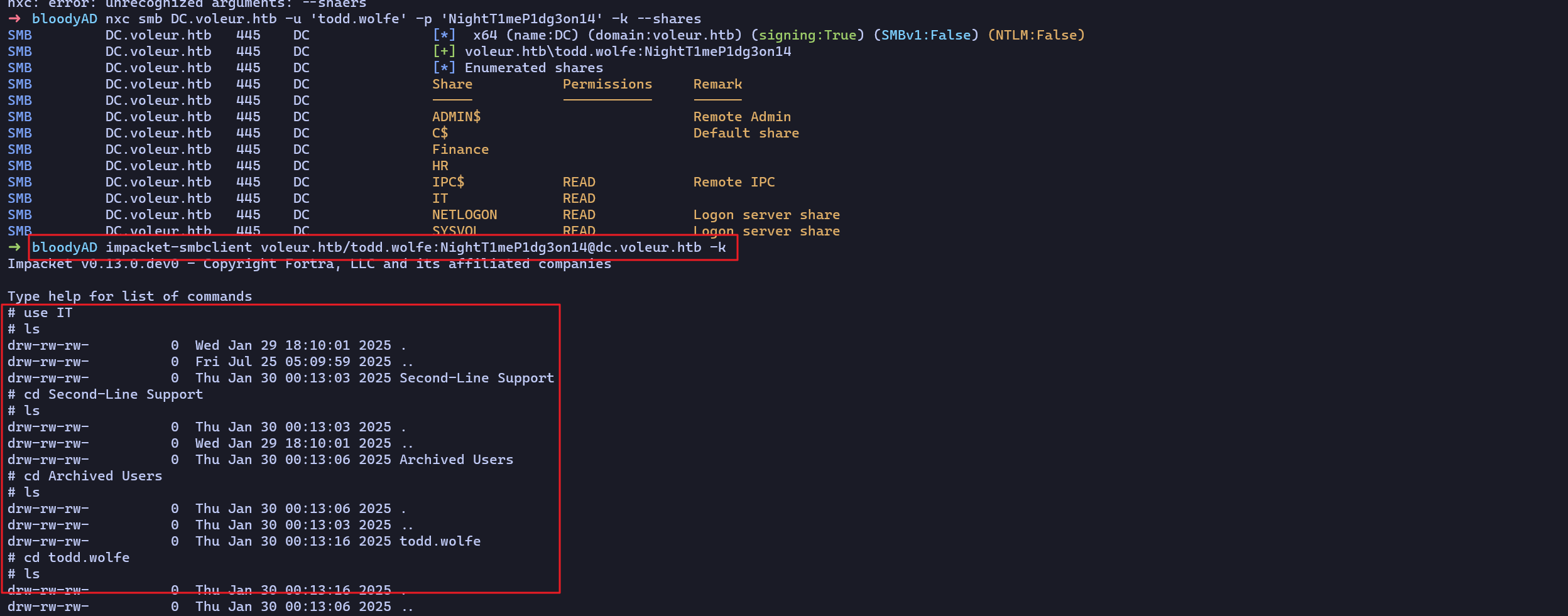This screenshot has height=616, width=1568.
Task: Click the (NTLM:False) text
Action: [x=1036, y=35]
